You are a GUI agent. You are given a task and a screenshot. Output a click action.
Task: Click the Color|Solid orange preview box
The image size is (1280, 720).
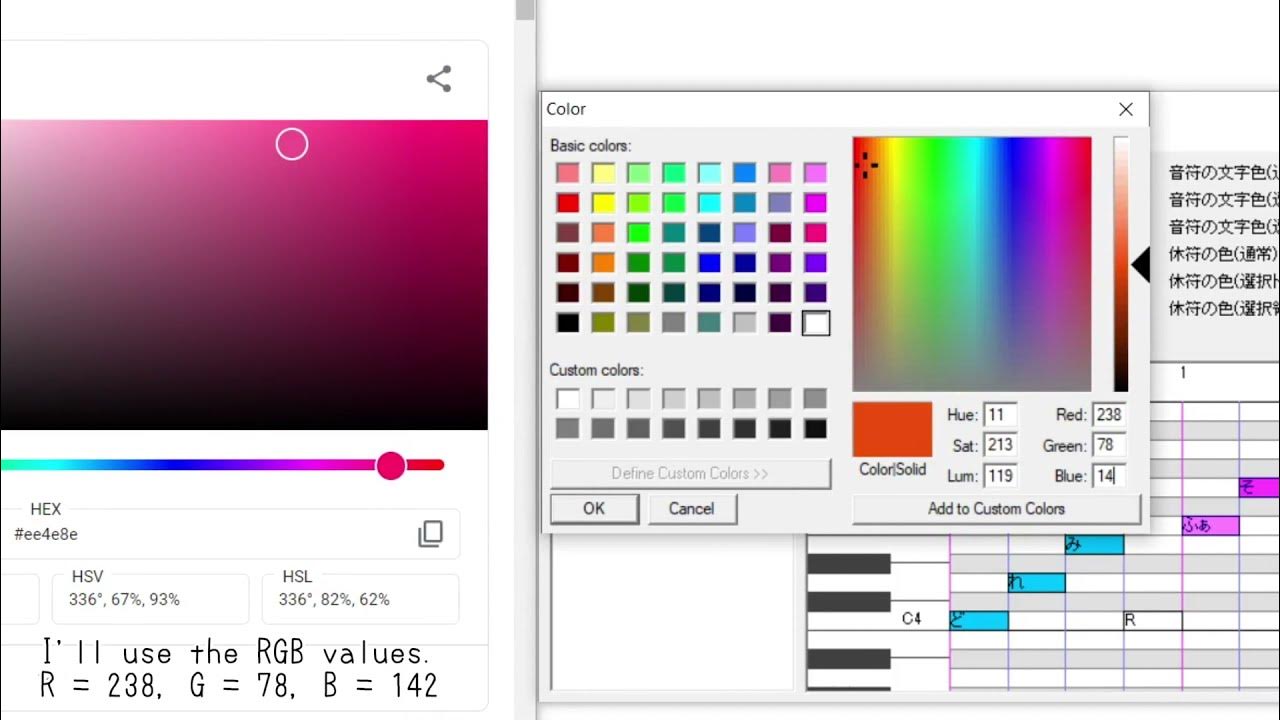pos(892,429)
